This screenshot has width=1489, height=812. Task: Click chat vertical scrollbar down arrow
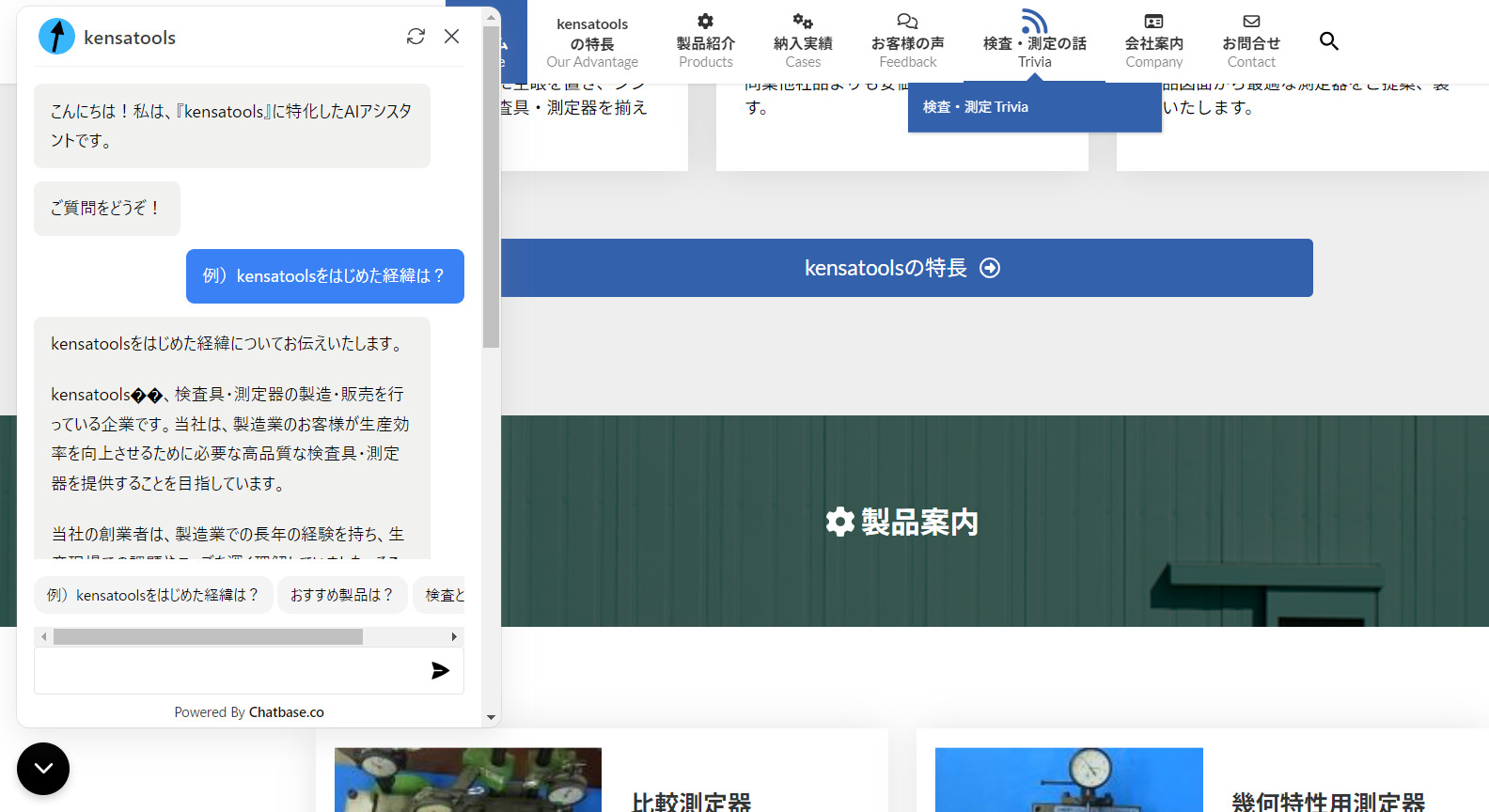[491, 717]
